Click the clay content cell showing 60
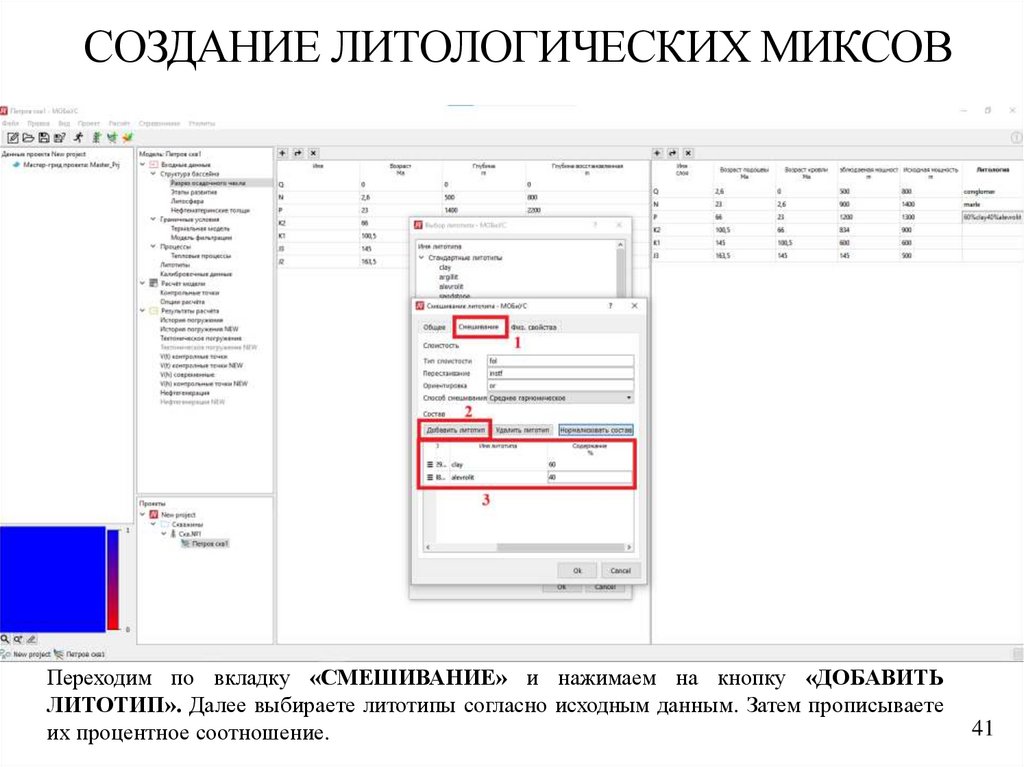The height and width of the screenshot is (767, 1024). point(590,465)
